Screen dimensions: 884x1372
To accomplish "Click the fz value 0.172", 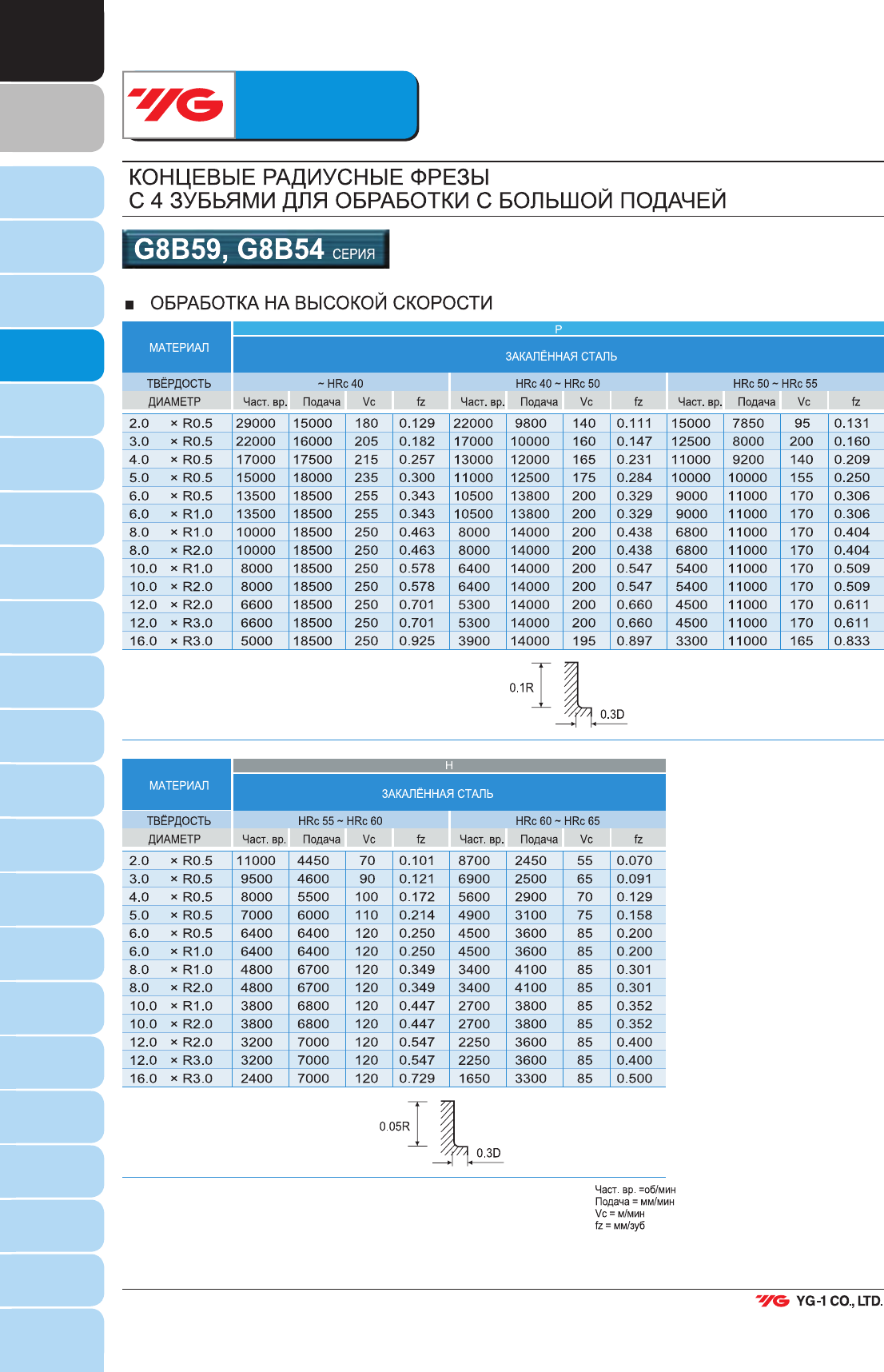I will [417, 897].
